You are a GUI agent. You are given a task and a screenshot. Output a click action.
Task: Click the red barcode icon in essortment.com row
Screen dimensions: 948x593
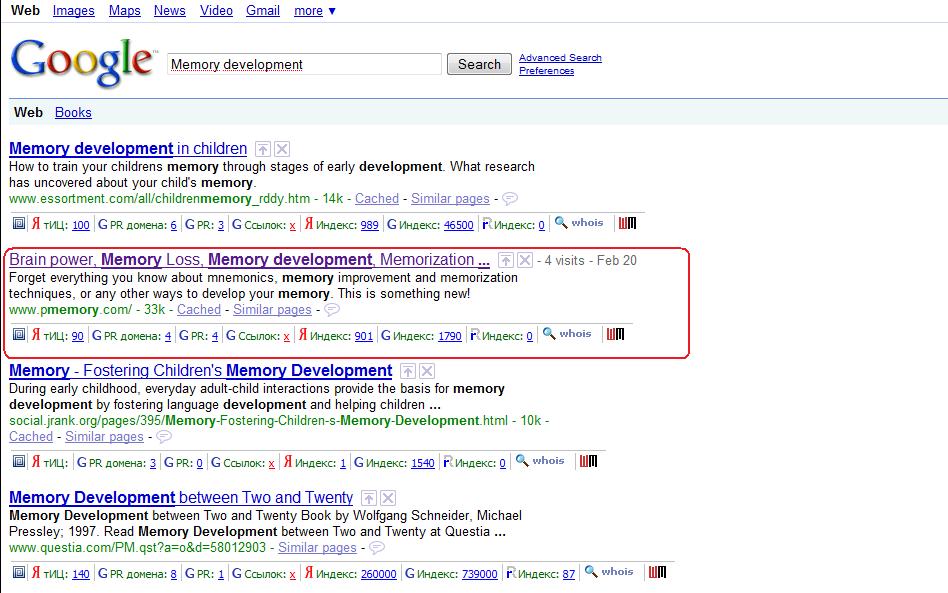pos(627,223)
